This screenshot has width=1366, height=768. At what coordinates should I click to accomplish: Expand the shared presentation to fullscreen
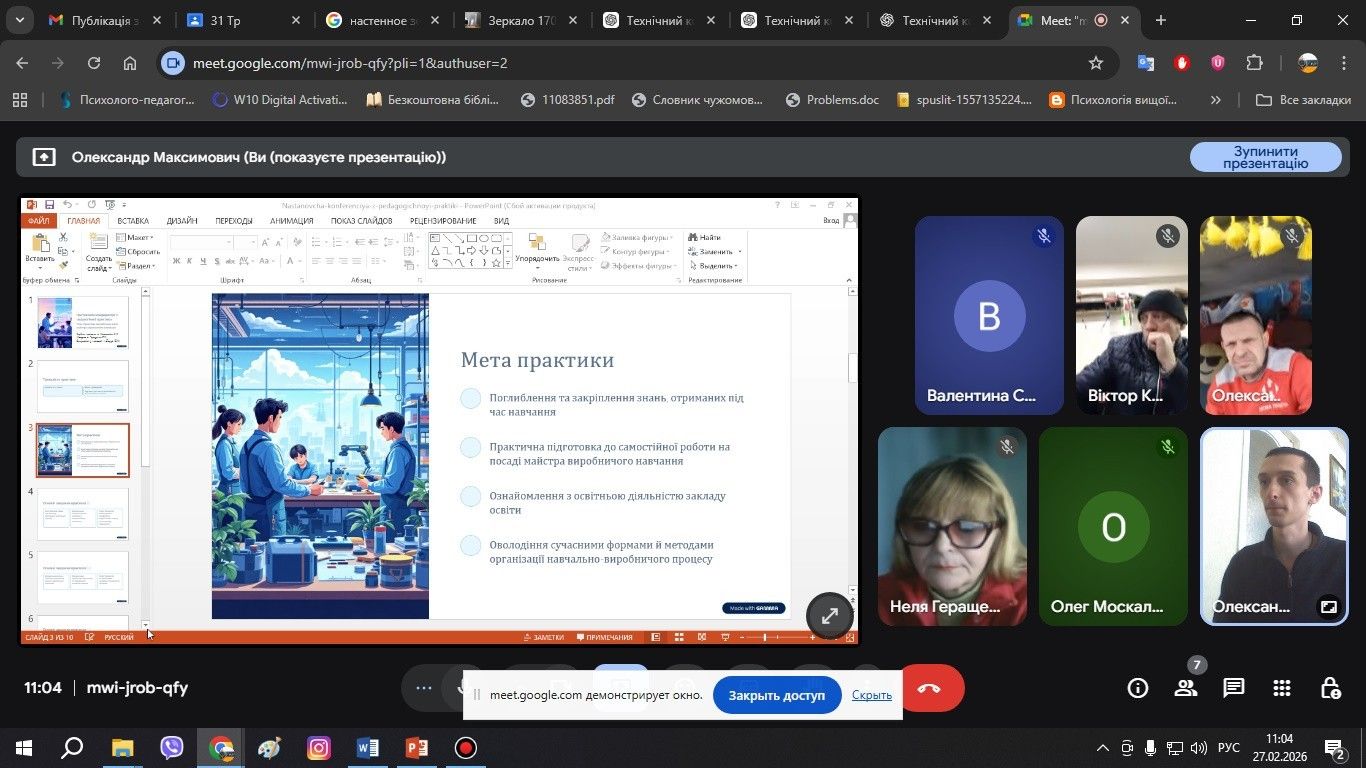coord(829,616)
